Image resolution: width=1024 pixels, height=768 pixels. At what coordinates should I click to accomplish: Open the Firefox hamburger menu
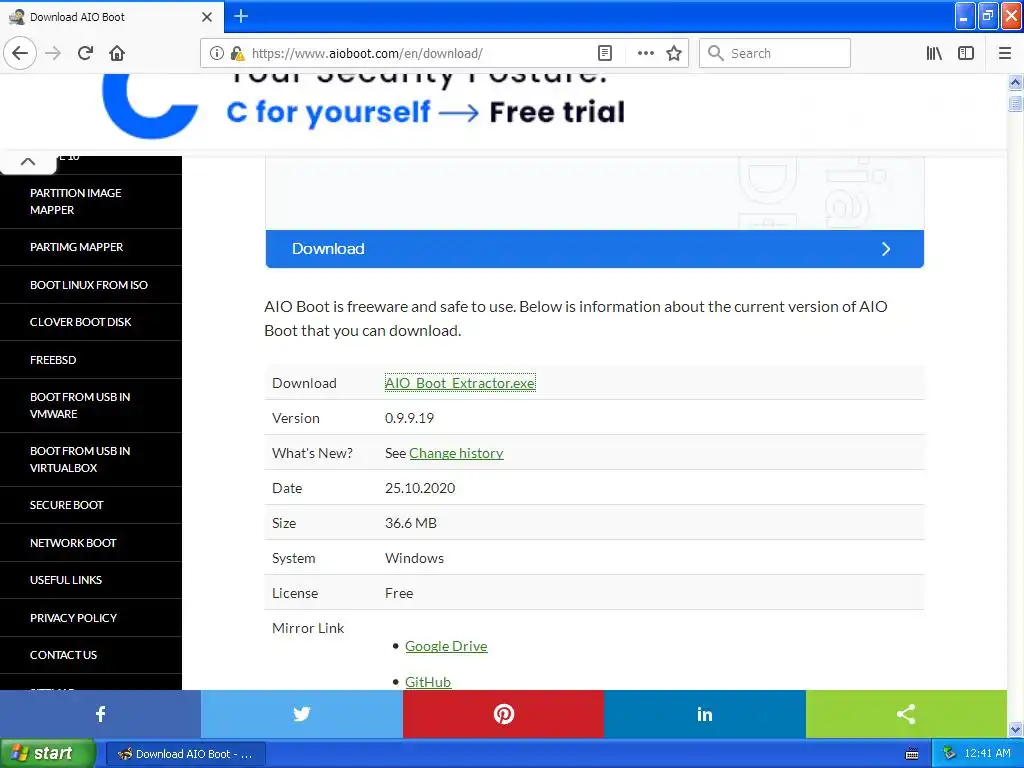coord(1004,53)
